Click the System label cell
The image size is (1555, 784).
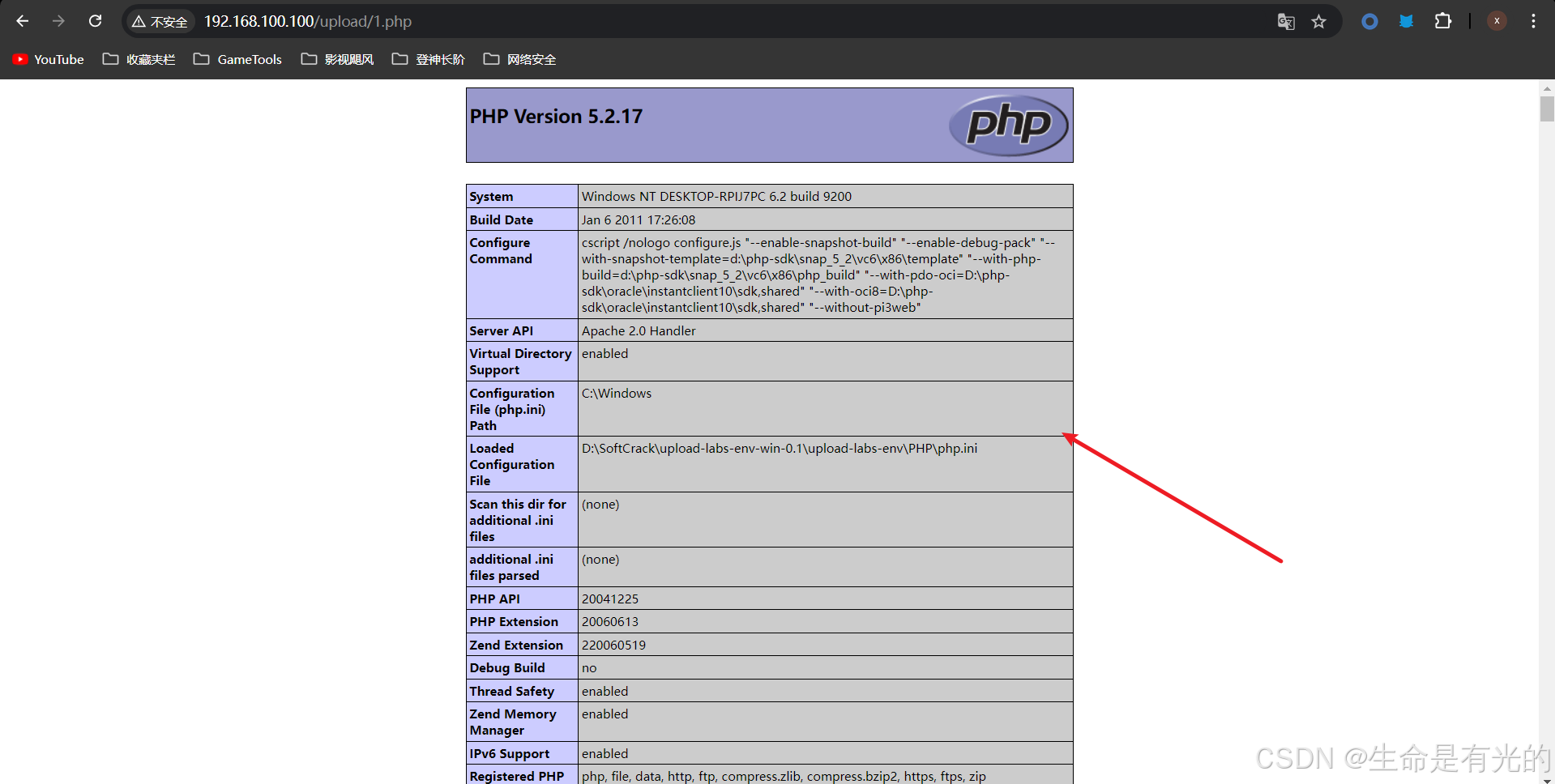522,196
